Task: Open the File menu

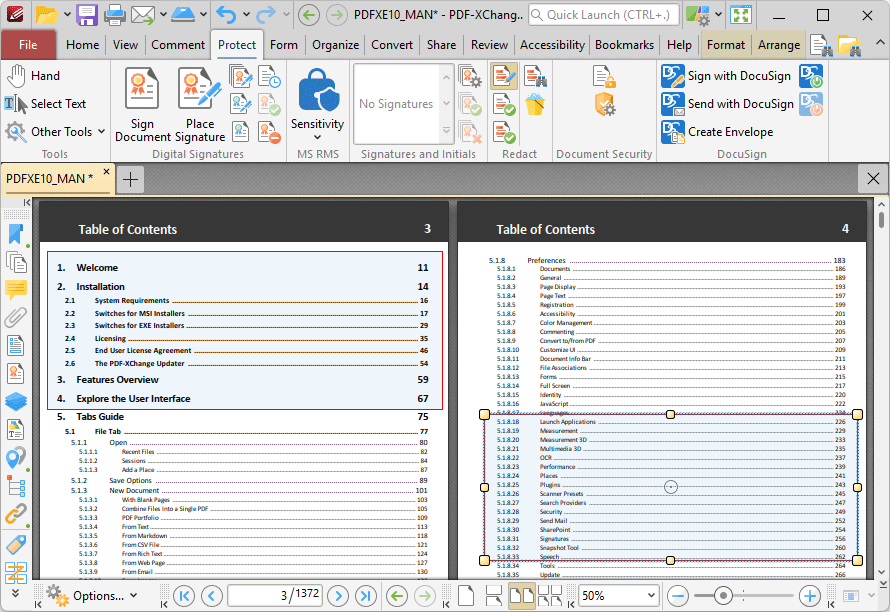Action: tap(28, 45)
